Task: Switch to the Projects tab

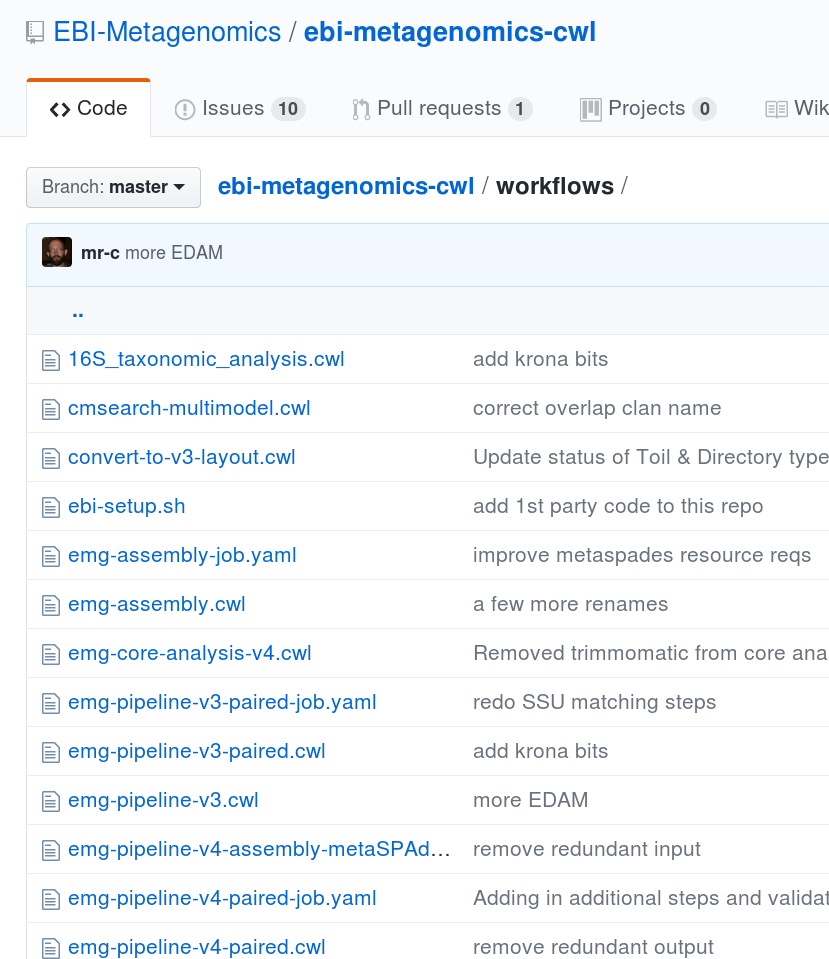Action: (x=648, y=108)
